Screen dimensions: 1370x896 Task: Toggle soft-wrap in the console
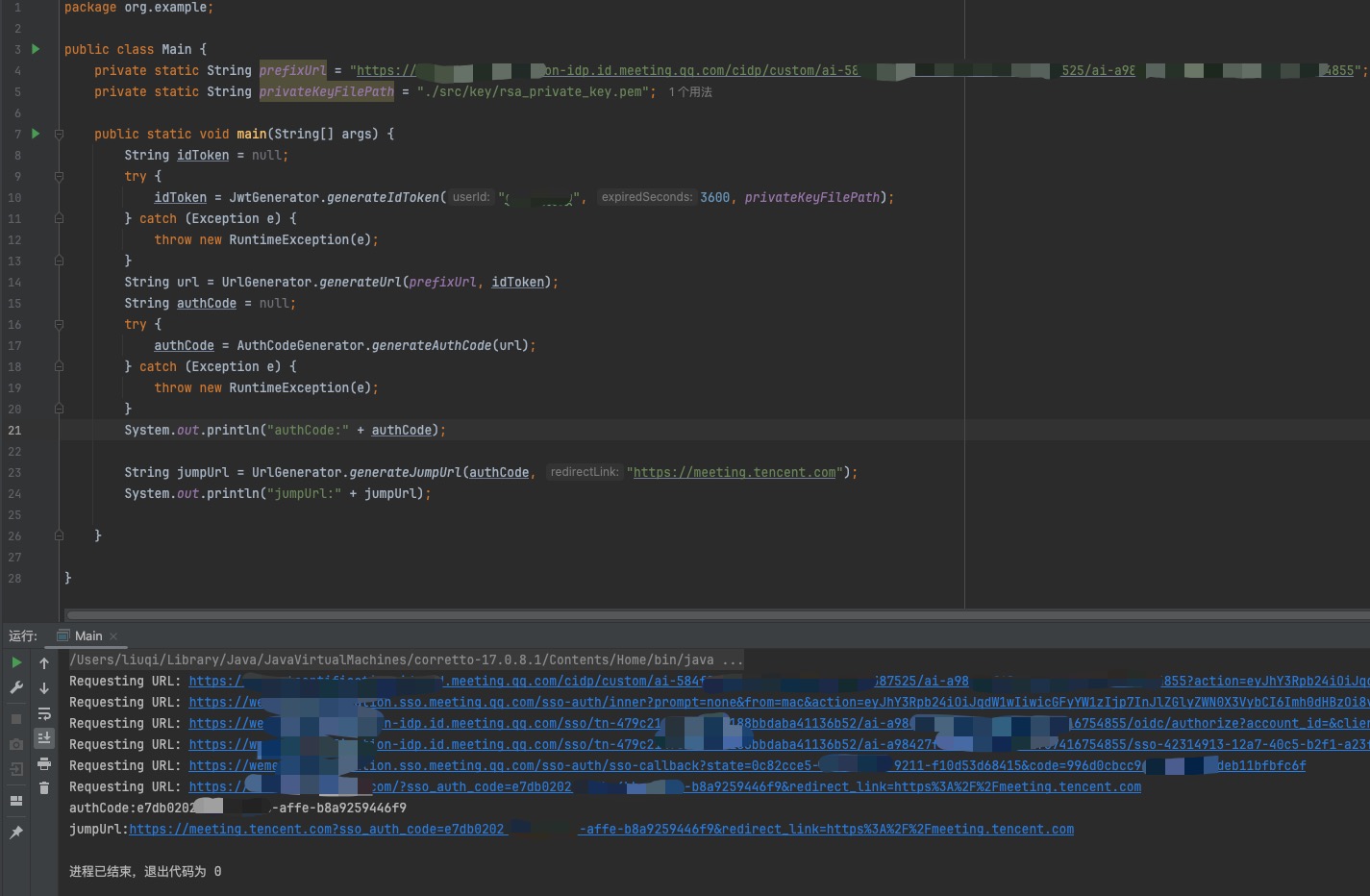pos(44,713)
